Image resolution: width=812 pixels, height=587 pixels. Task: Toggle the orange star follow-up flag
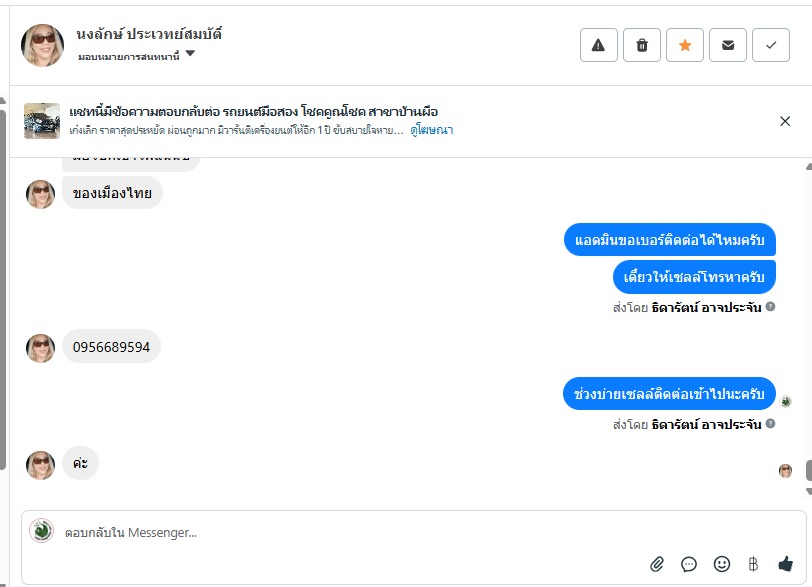point(685,45)
